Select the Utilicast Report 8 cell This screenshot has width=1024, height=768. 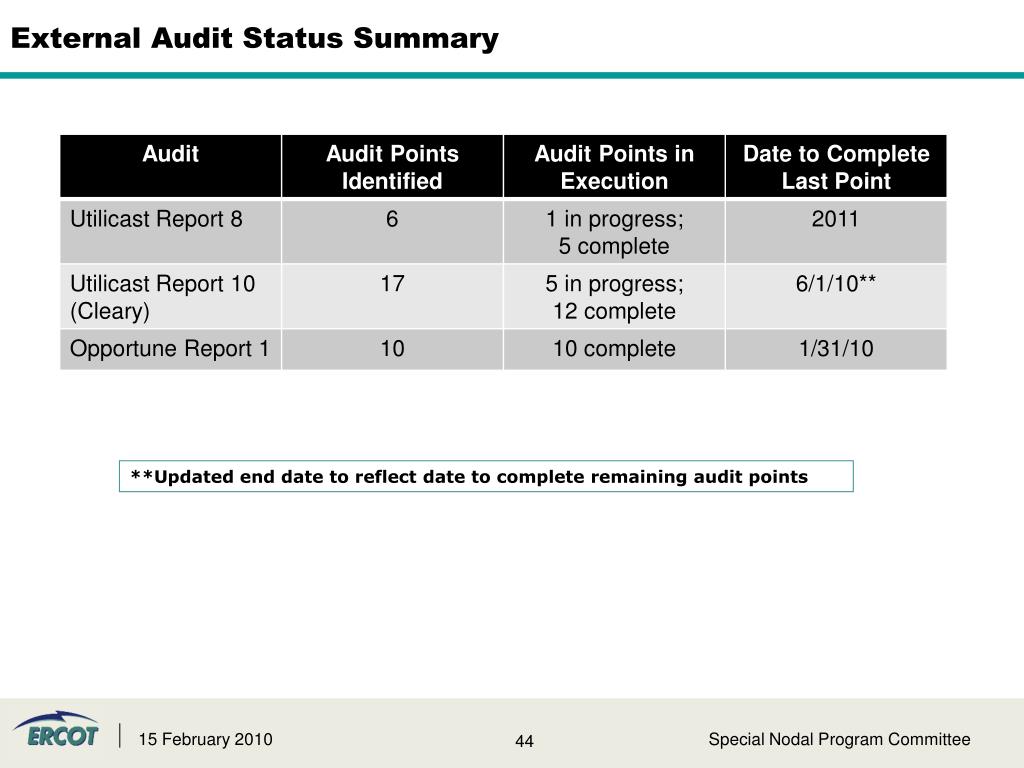(x=170, y=231)
